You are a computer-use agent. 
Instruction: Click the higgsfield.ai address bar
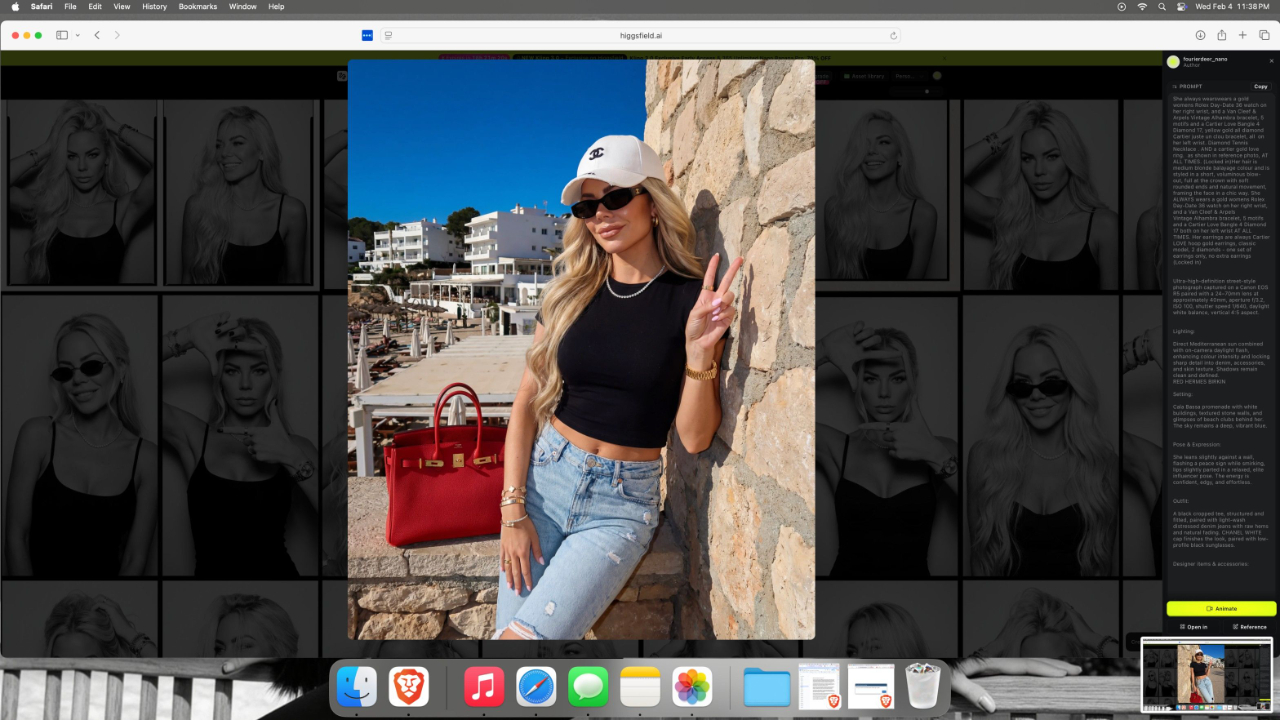[640, 35]
